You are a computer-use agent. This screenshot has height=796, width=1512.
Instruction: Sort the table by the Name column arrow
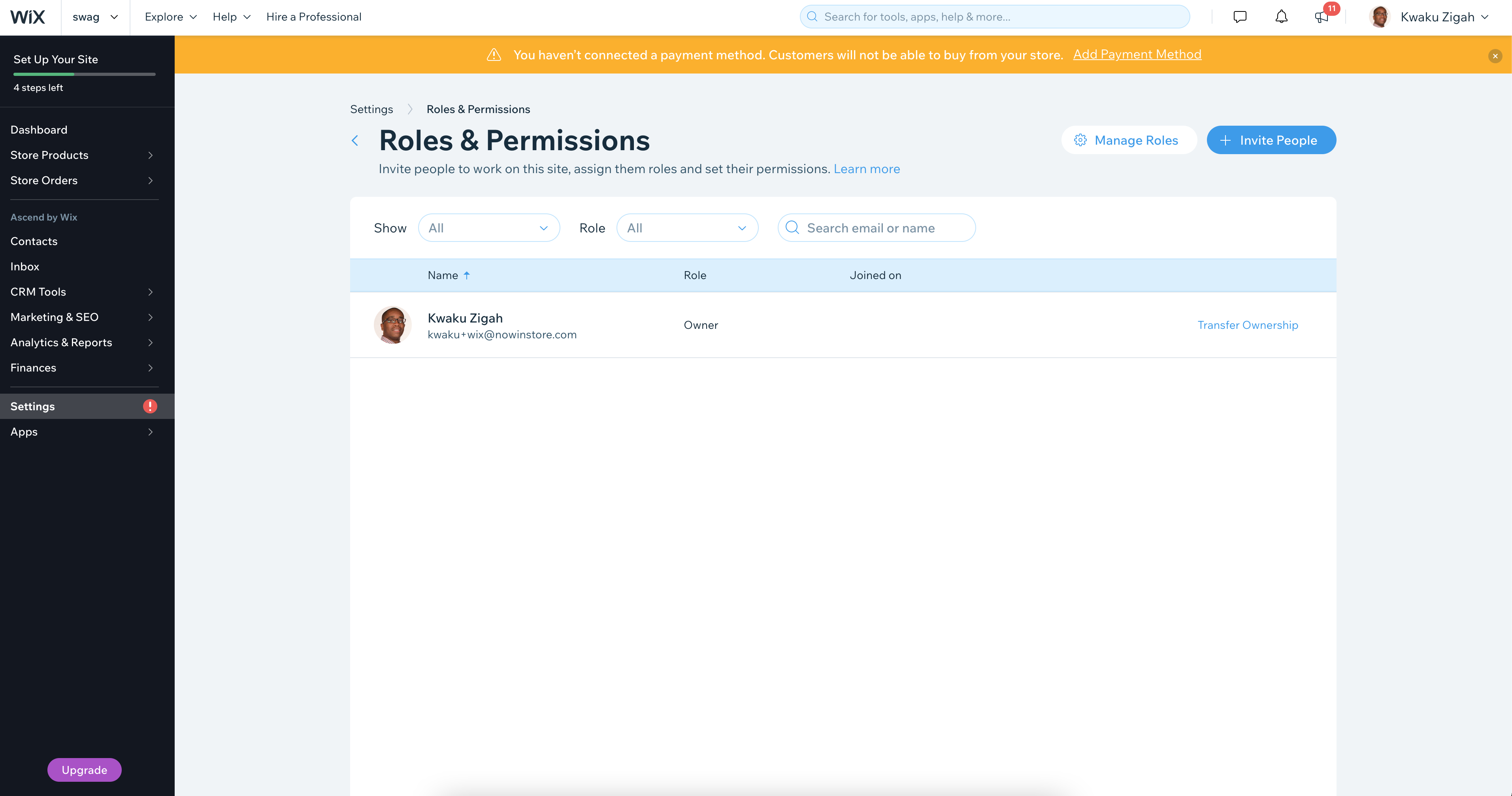pos(467,275)
